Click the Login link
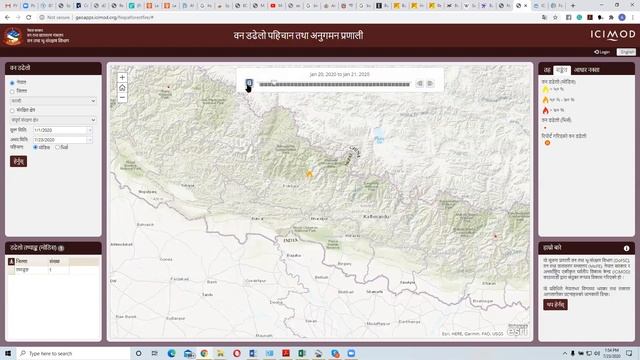The width and height of the screenshot is (640, 360). 602,52
